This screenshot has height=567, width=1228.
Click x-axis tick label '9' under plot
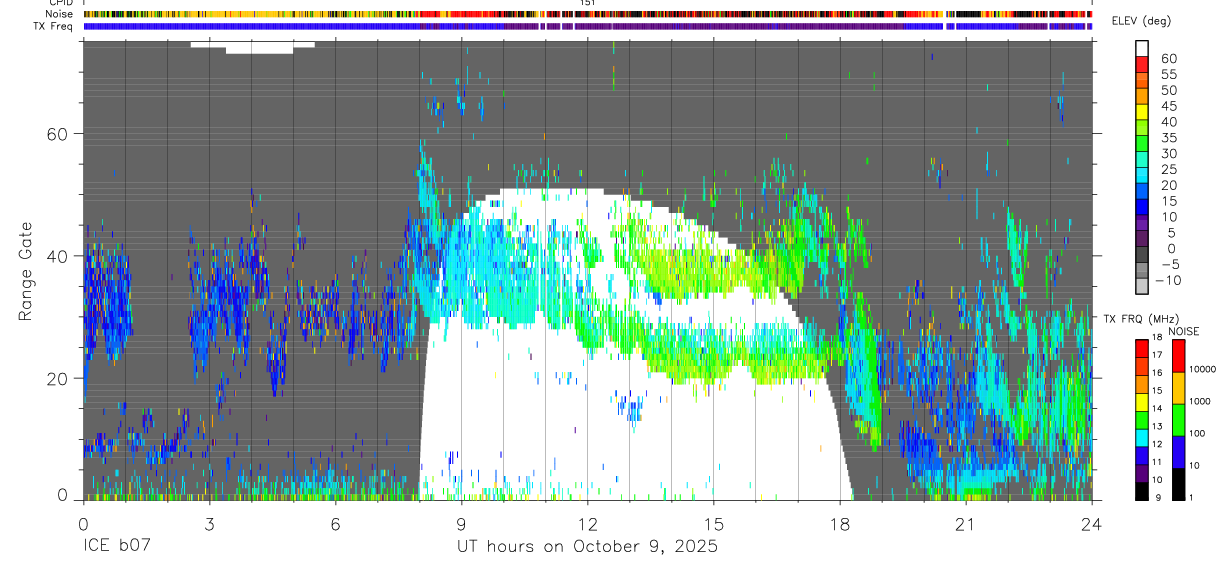pyautogui.click(x=461, y=524)
